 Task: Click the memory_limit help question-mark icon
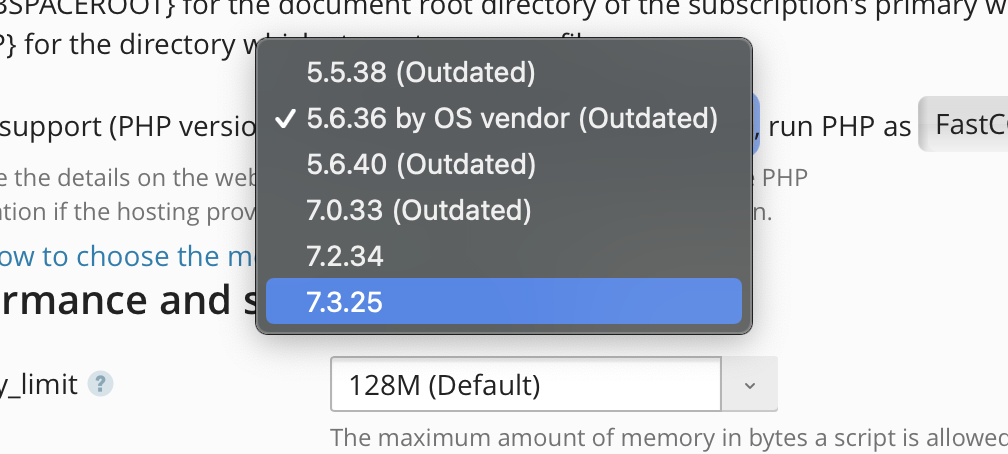click(98, 384)
